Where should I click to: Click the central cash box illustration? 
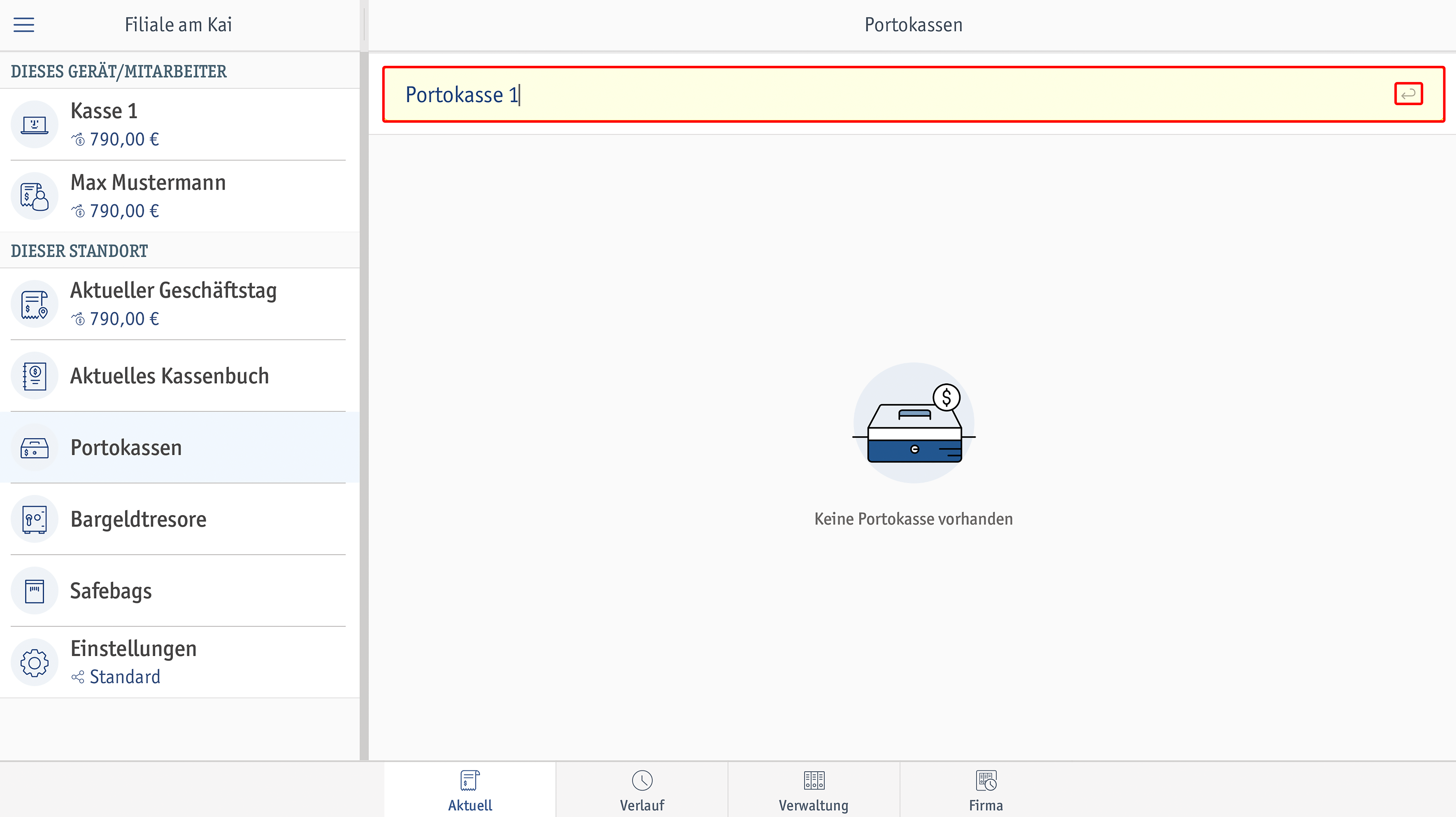914,423
